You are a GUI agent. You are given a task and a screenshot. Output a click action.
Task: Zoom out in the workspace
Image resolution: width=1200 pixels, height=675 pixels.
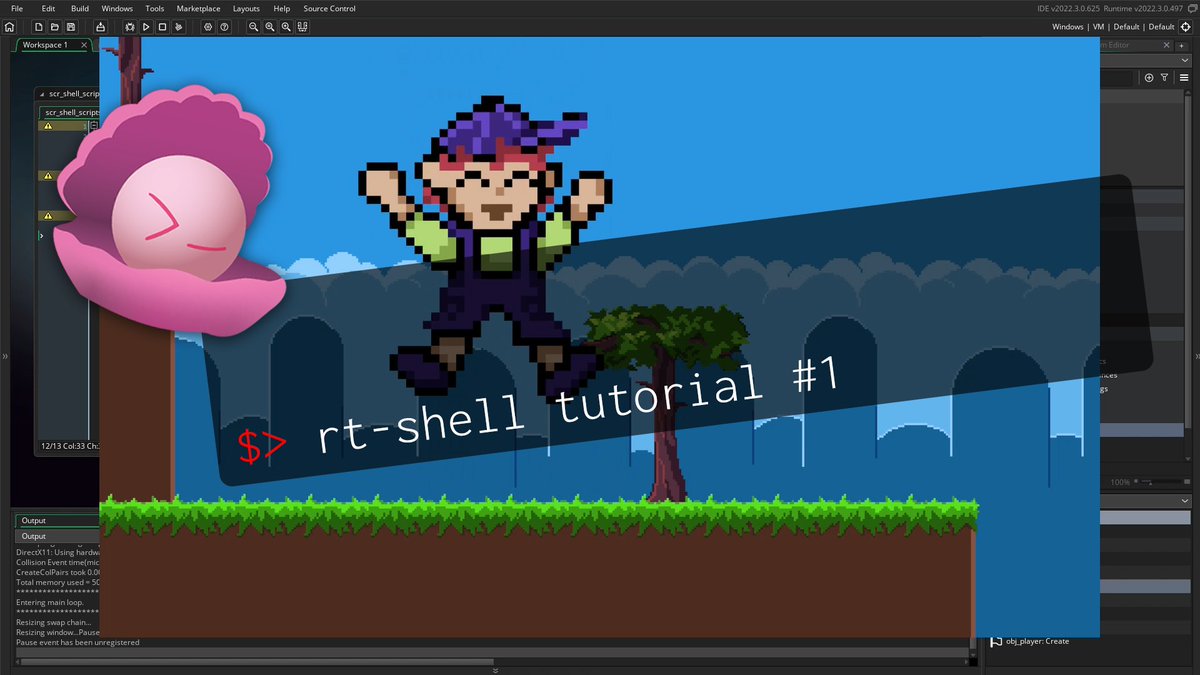point(254,27)
